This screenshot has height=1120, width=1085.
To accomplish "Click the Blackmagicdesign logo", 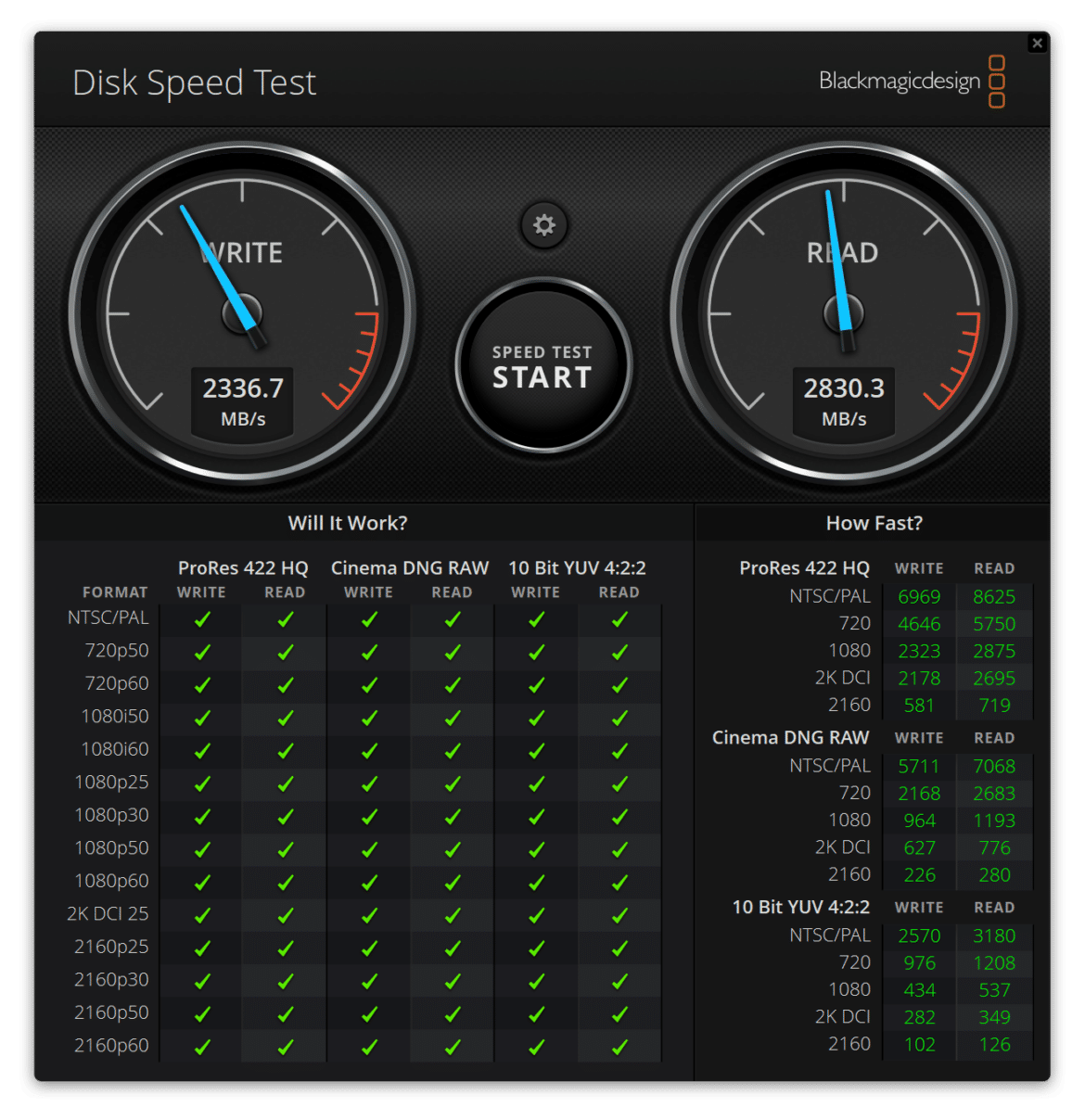I will 912,82.
